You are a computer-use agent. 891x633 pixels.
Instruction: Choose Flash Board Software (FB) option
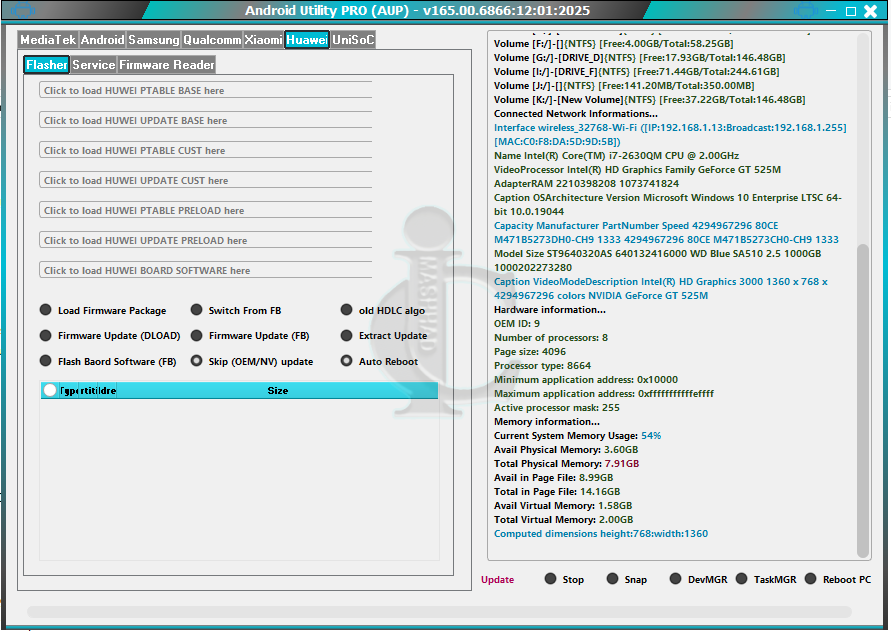pos(46,361)
